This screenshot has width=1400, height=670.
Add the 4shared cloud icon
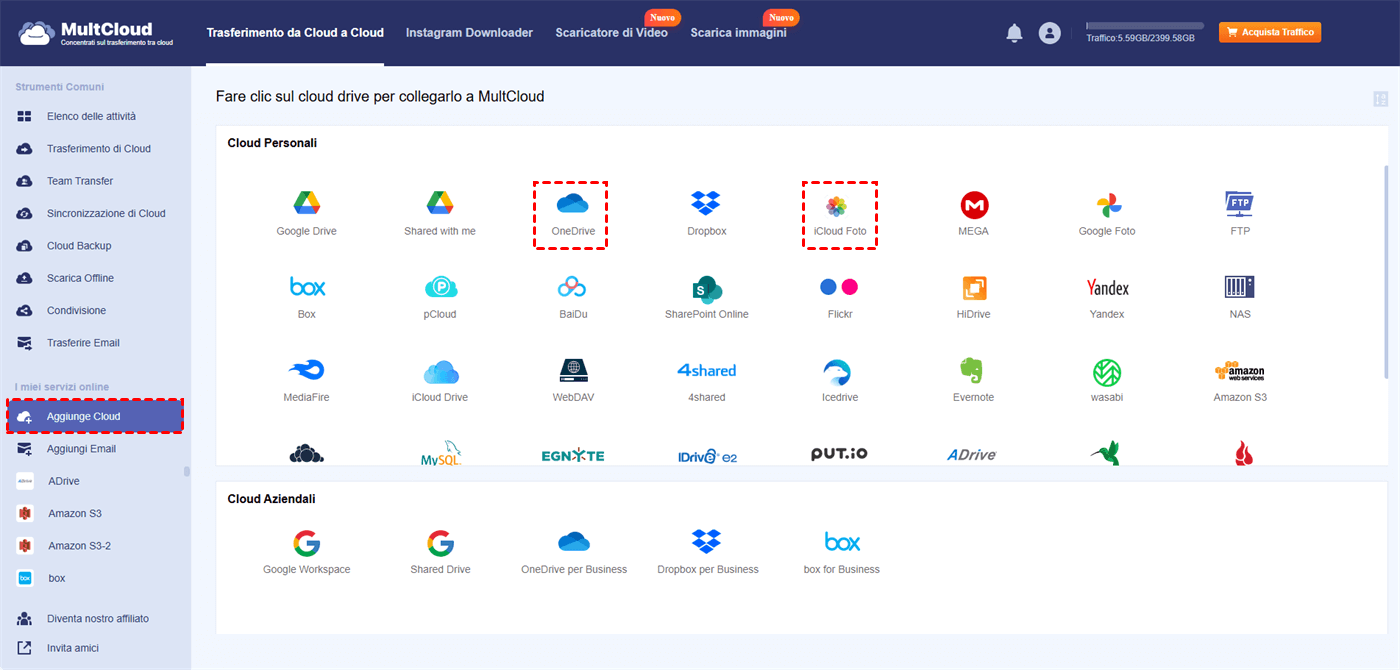pos(706,370)
